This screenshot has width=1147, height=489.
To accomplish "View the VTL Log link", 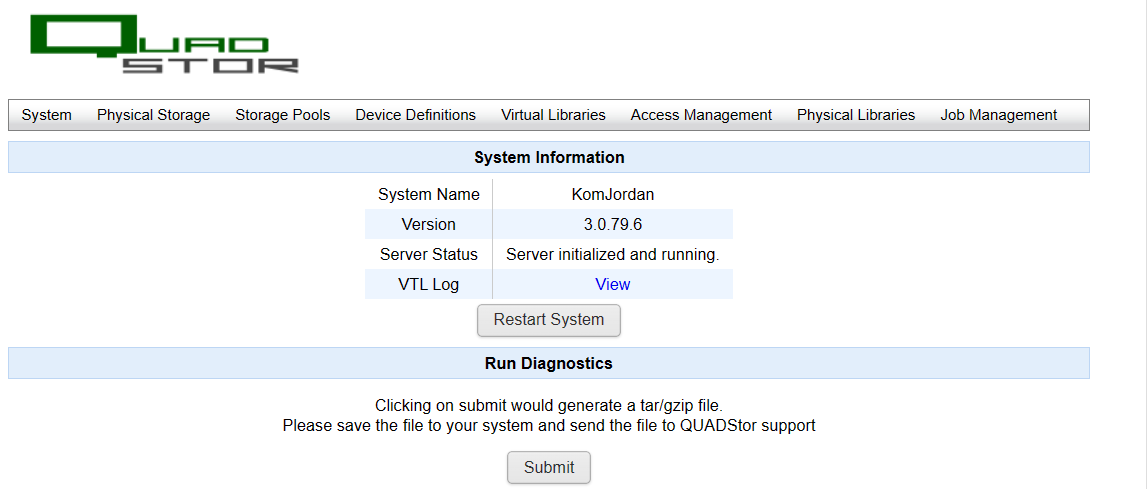I will tap(613, 284).
